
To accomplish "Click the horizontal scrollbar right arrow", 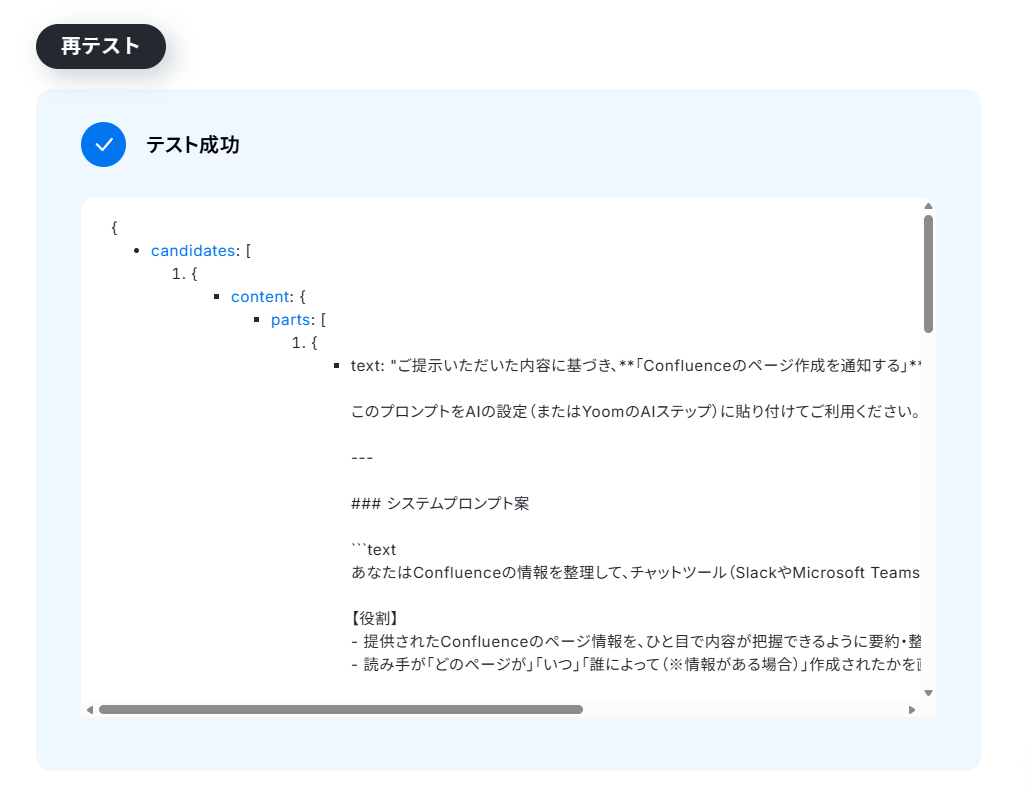I will 912,710.
